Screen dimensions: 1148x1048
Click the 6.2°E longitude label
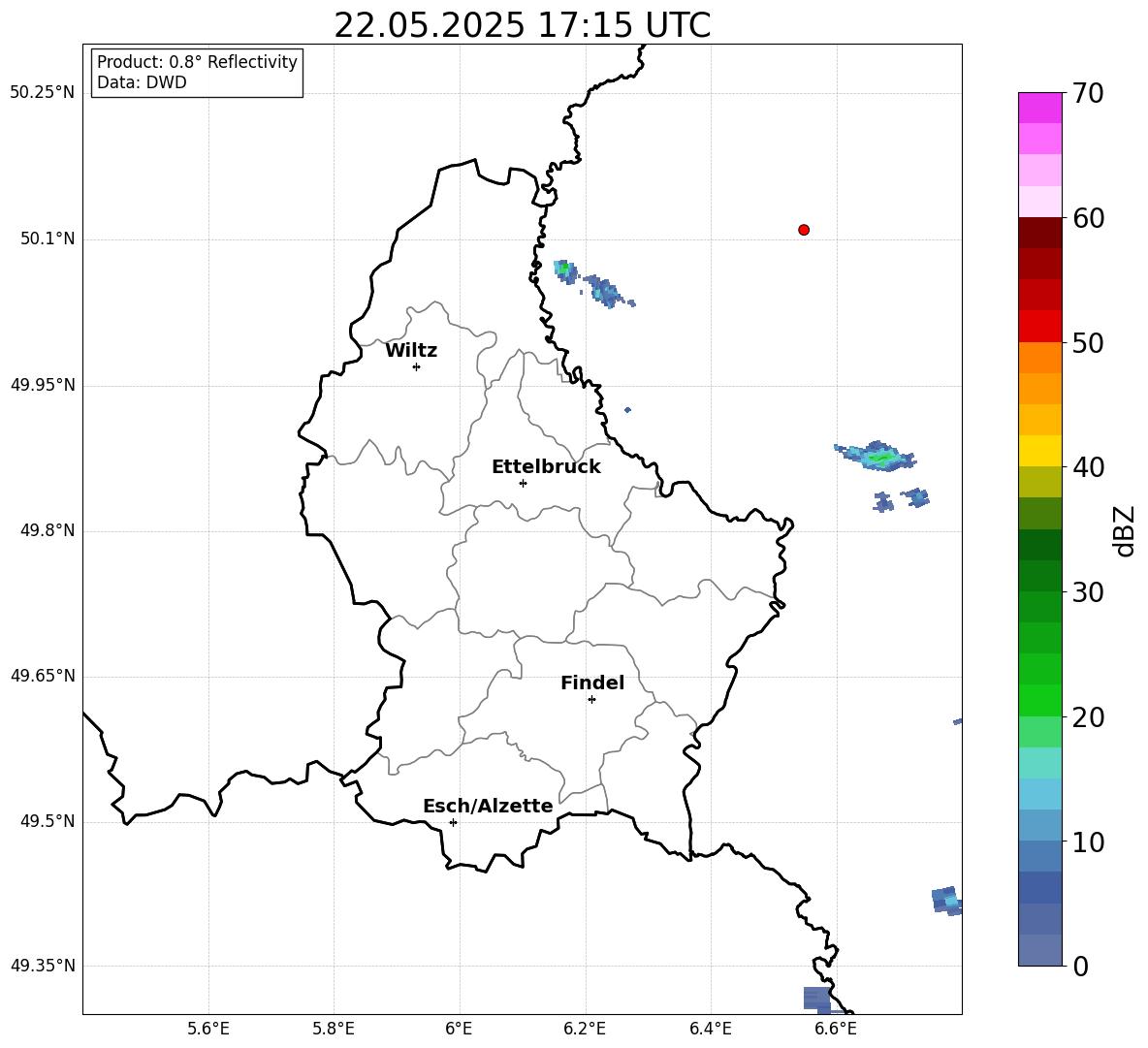pyautogui.click(x=585, y=1029)
